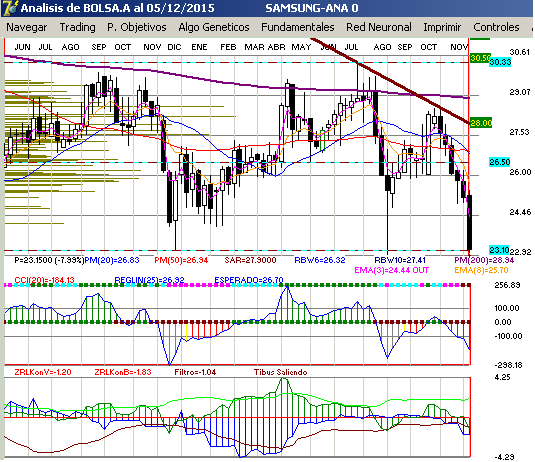Click the 4.25 oscillator axis value
The height and width of the screenshot is (462, 535).
click(x=502, y=377)
